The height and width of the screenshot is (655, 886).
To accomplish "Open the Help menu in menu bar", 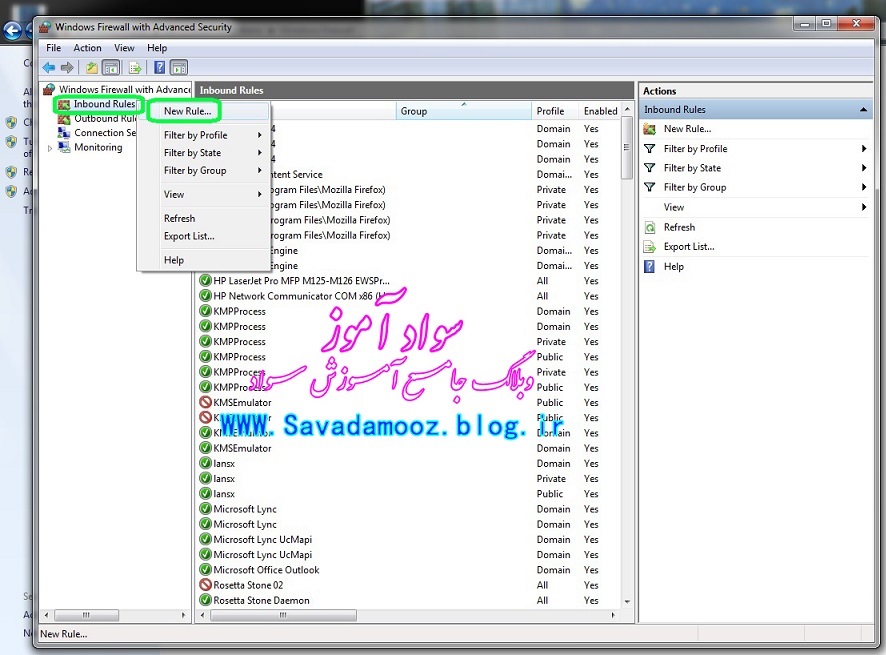I will 157,48.
